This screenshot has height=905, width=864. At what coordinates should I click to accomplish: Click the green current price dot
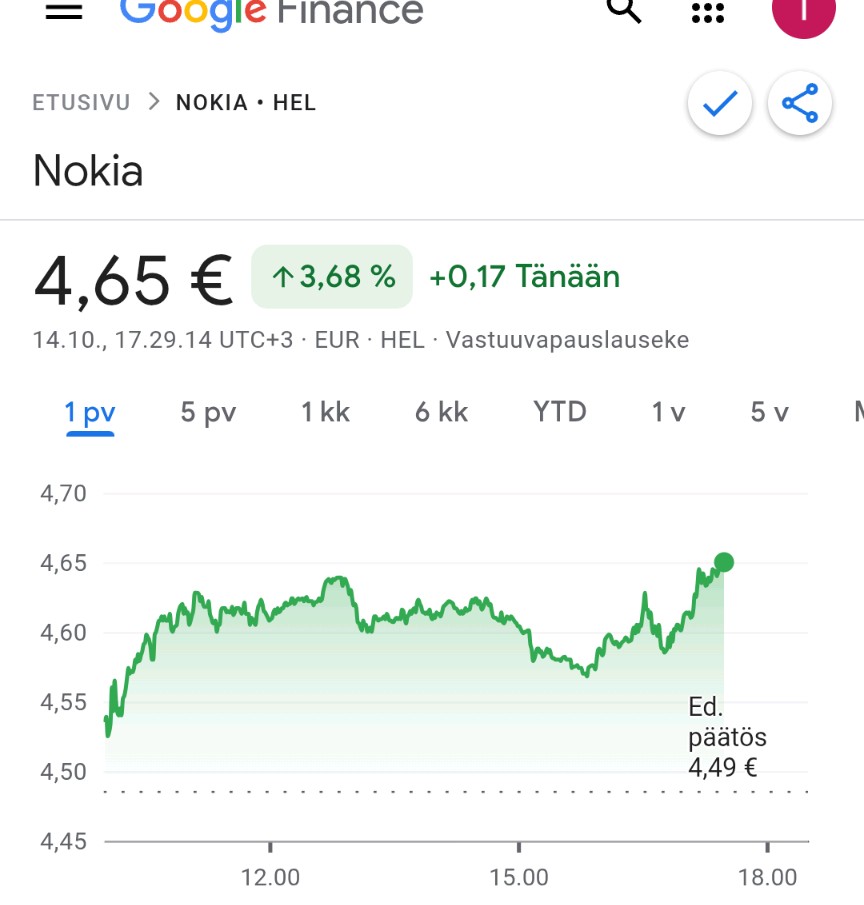724,562
